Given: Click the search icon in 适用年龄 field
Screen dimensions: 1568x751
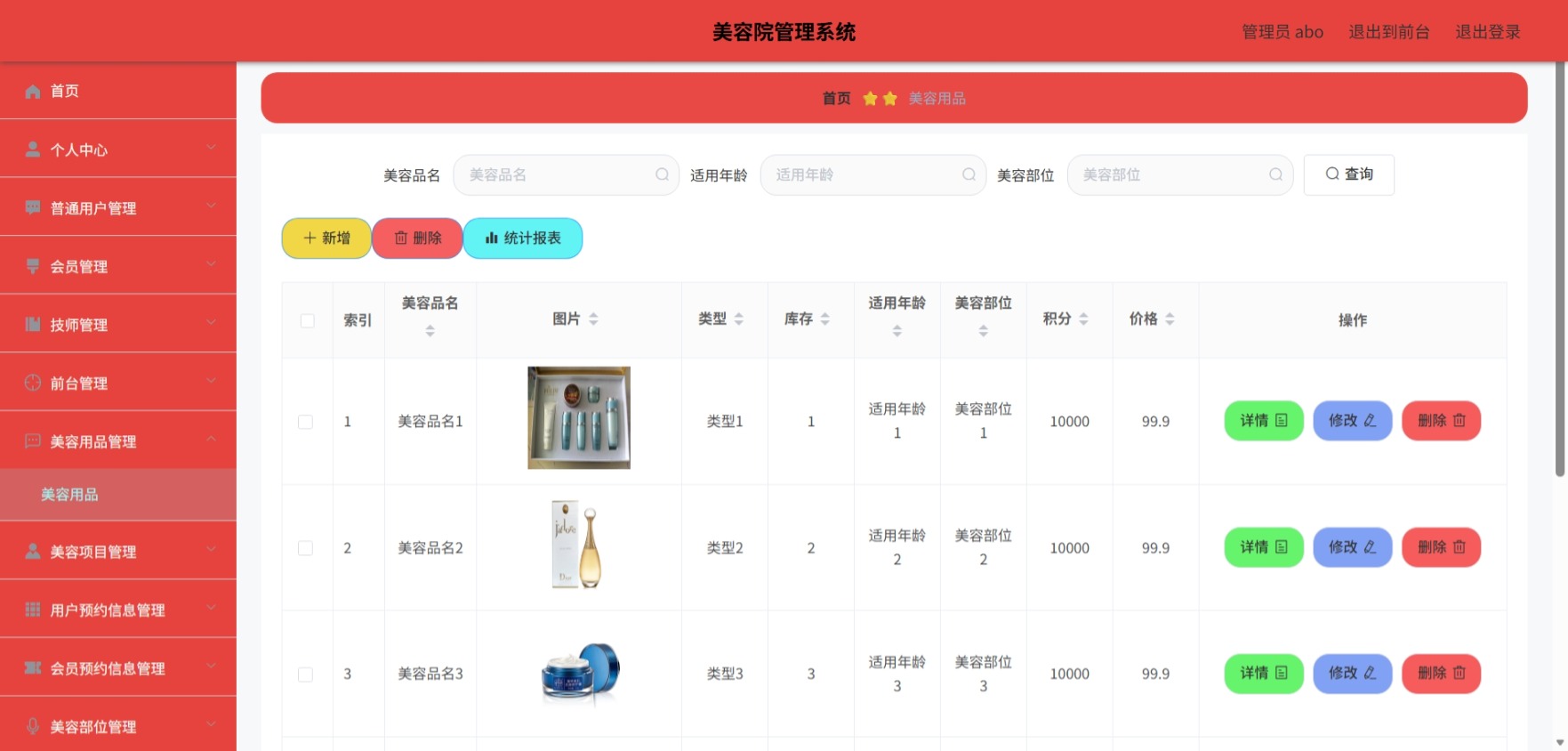Looking at the screenshot, I should [969, 174].
